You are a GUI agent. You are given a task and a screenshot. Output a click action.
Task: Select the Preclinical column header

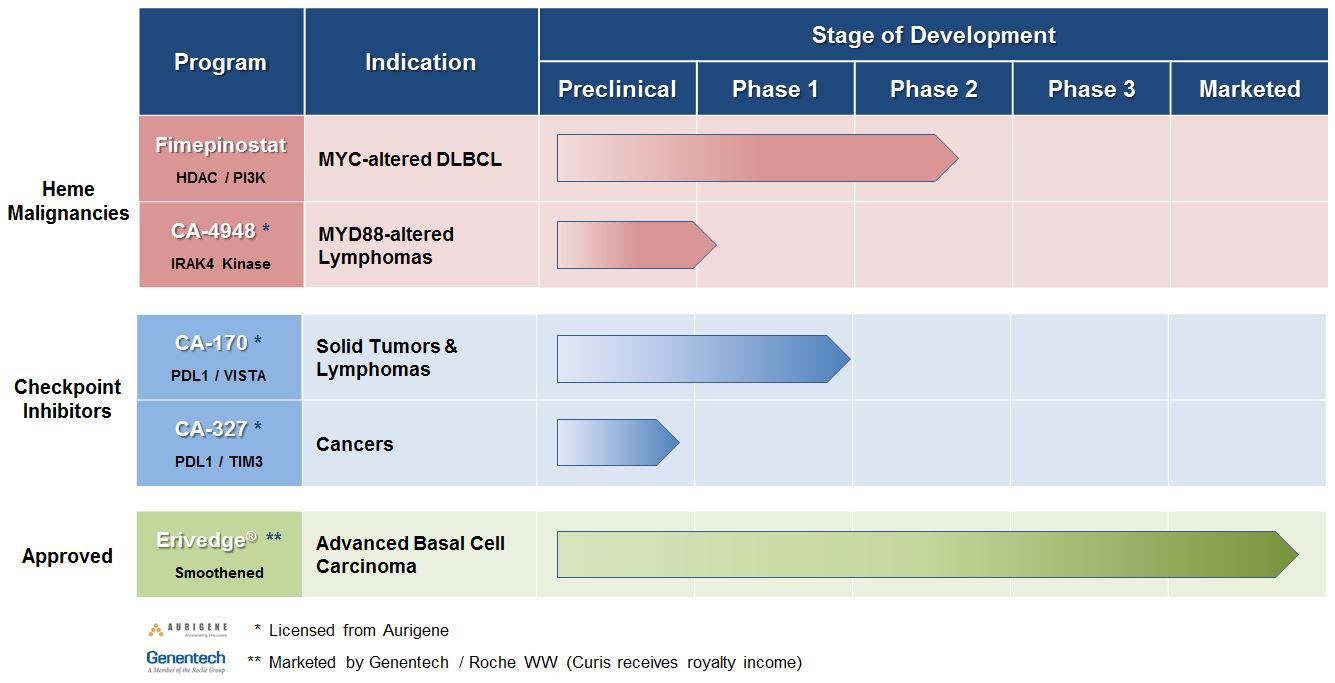(x=617, y=89)
